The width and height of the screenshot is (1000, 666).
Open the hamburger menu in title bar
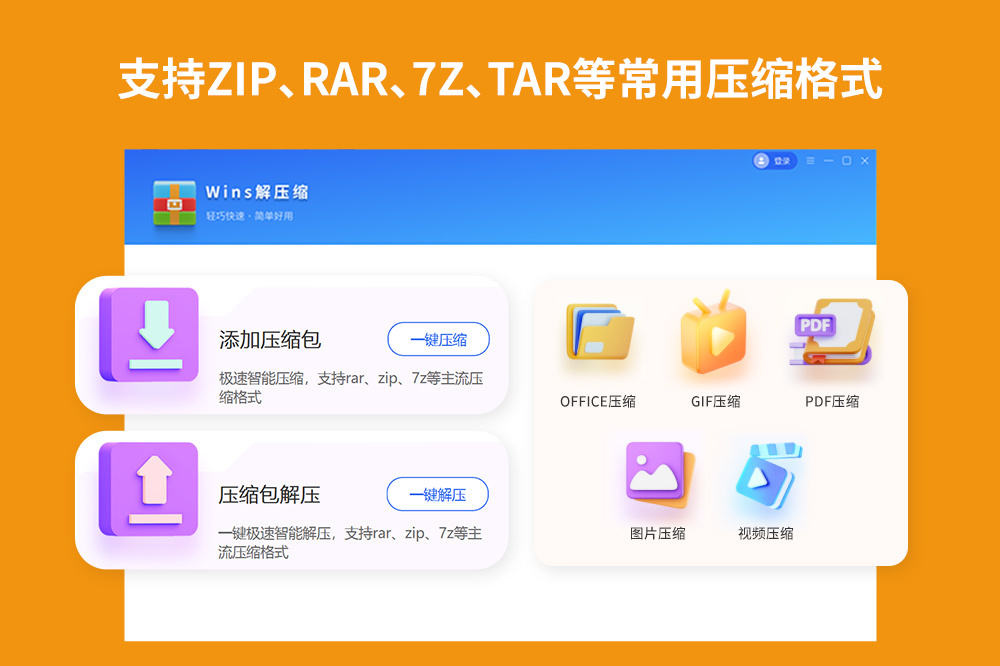pos(810,161)
